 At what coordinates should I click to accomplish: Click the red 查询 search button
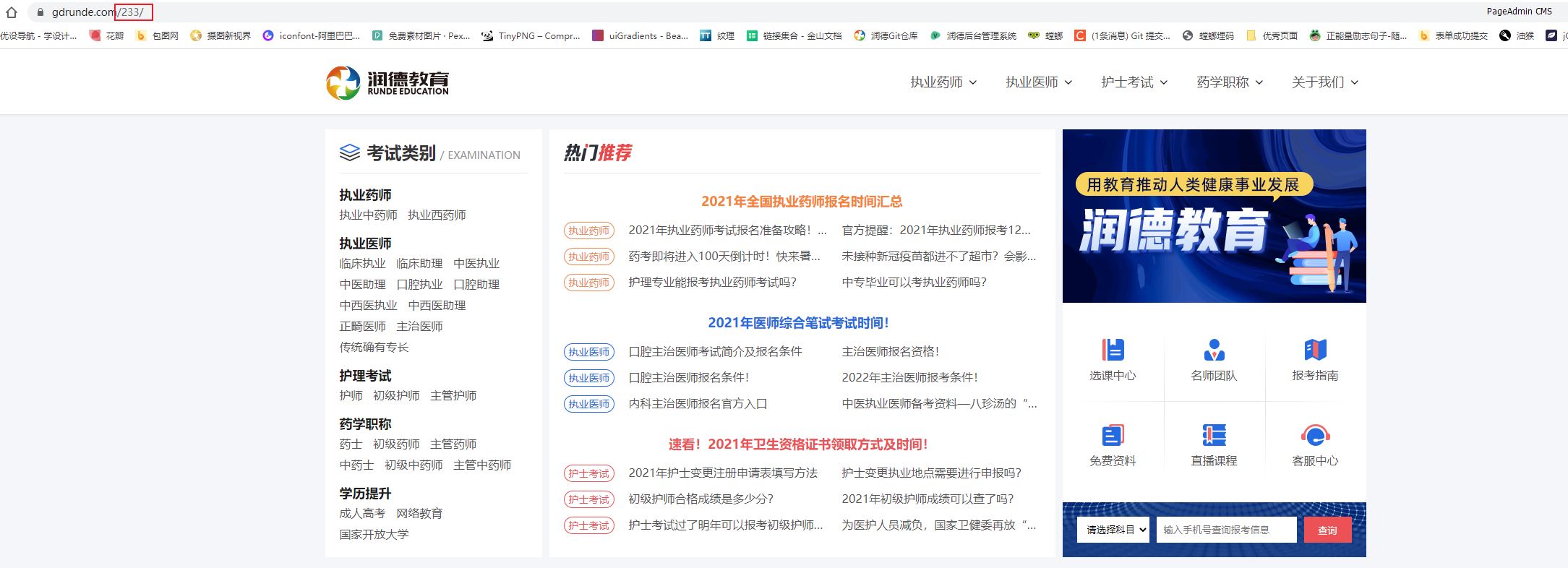pos(1327,530)
